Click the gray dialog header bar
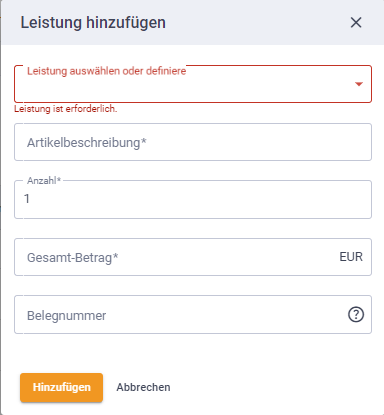The height and width of the screenshot is (415, 384). click(x=193, y=22)
